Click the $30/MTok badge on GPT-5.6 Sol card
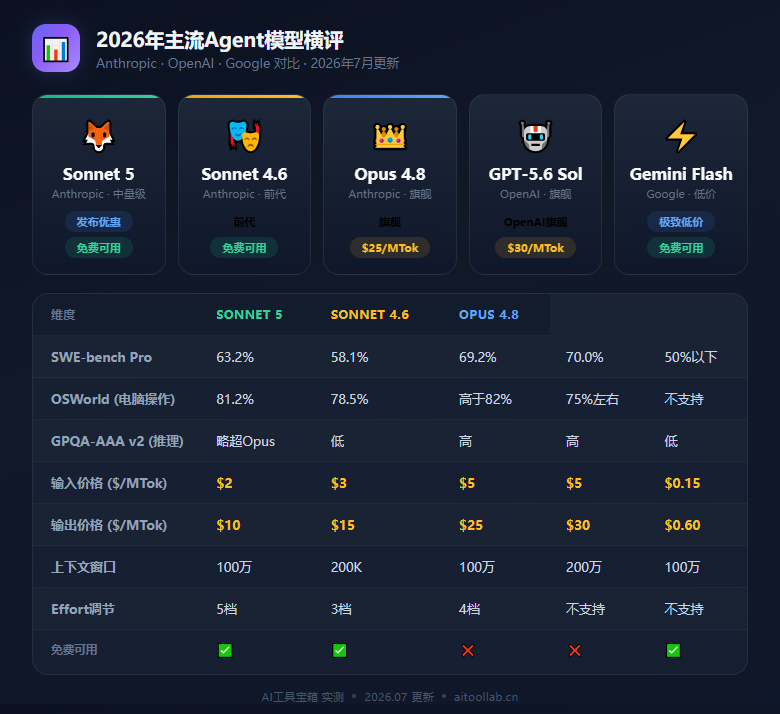780x714 pixels. [x=535, y=248]
